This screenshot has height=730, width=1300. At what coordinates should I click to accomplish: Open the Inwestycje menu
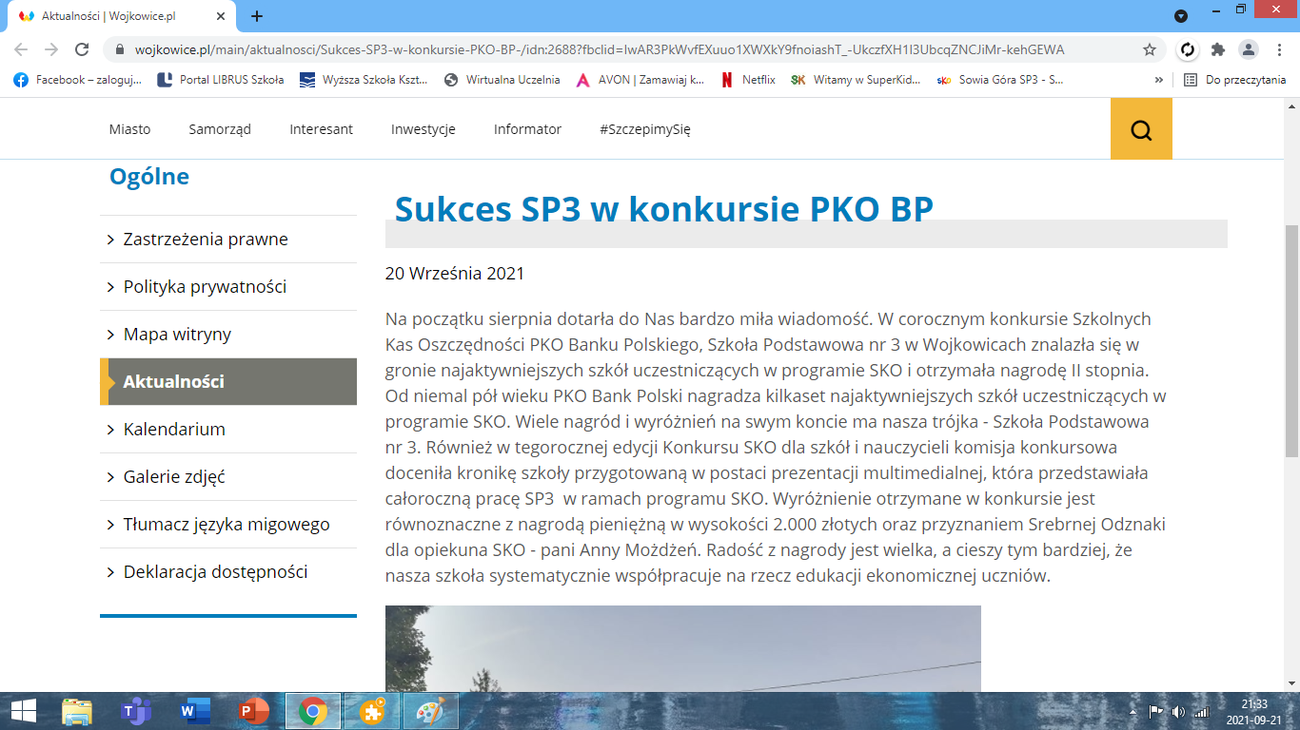[x=423, y=129]
